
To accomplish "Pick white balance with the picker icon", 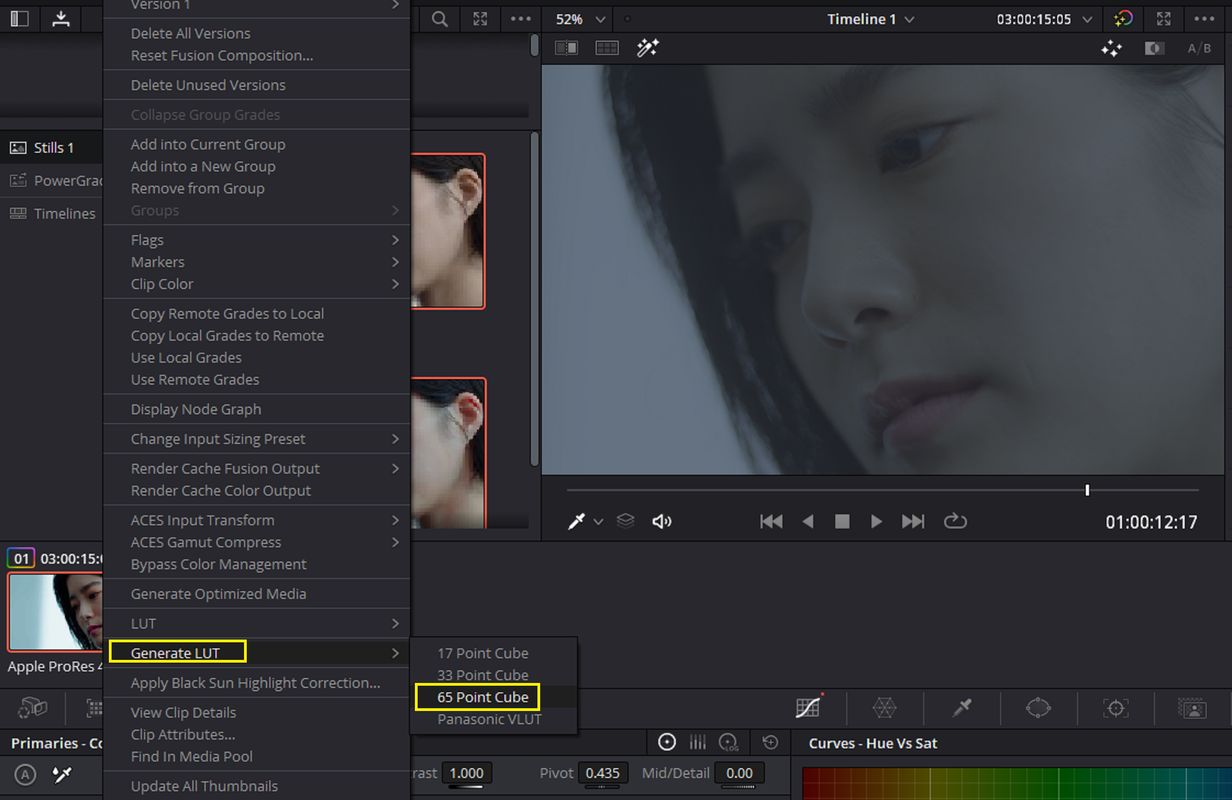I will pos(62,774).
